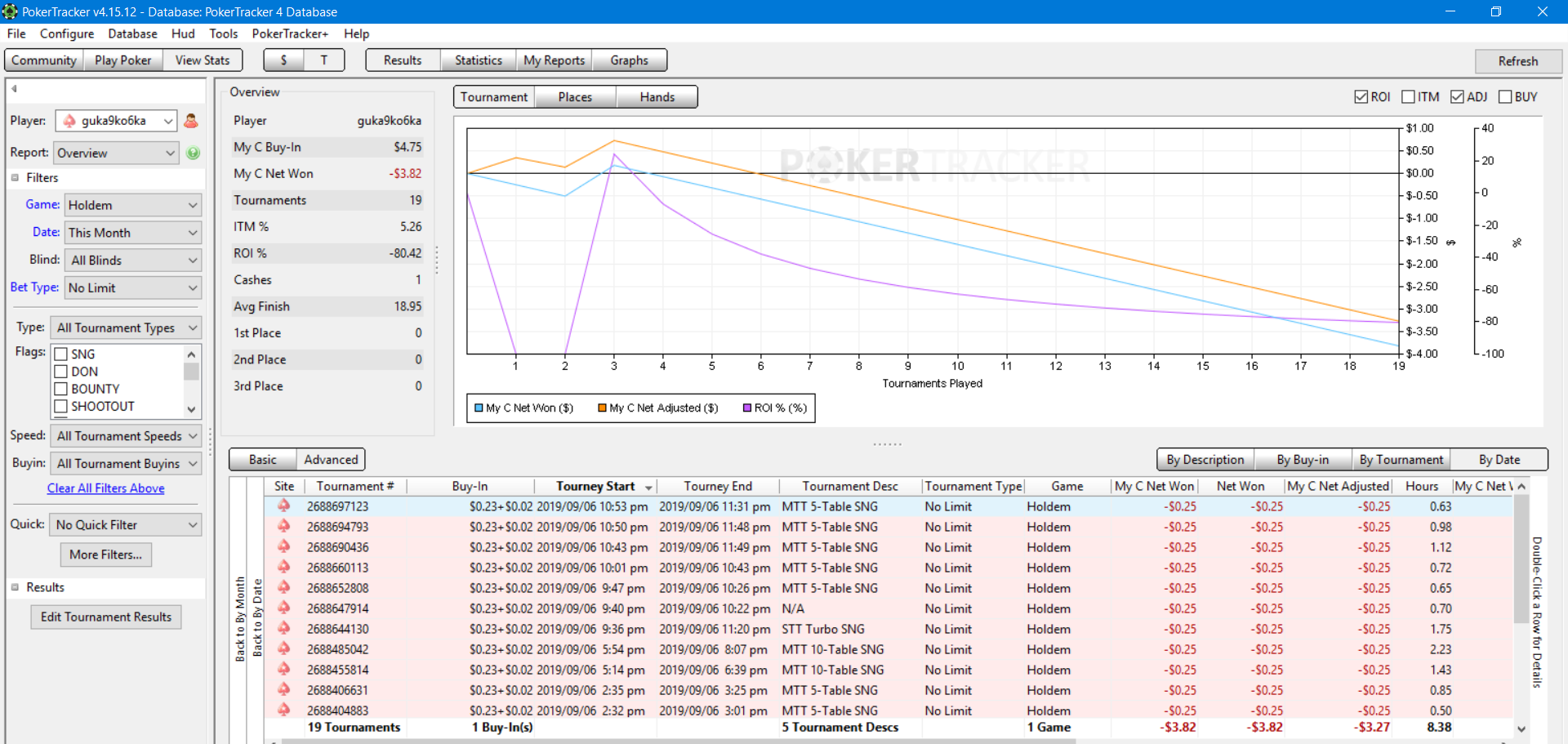Open the Database menu
Image resolution: width=1568 pixels, height=744 pixels.
[132, 33]
